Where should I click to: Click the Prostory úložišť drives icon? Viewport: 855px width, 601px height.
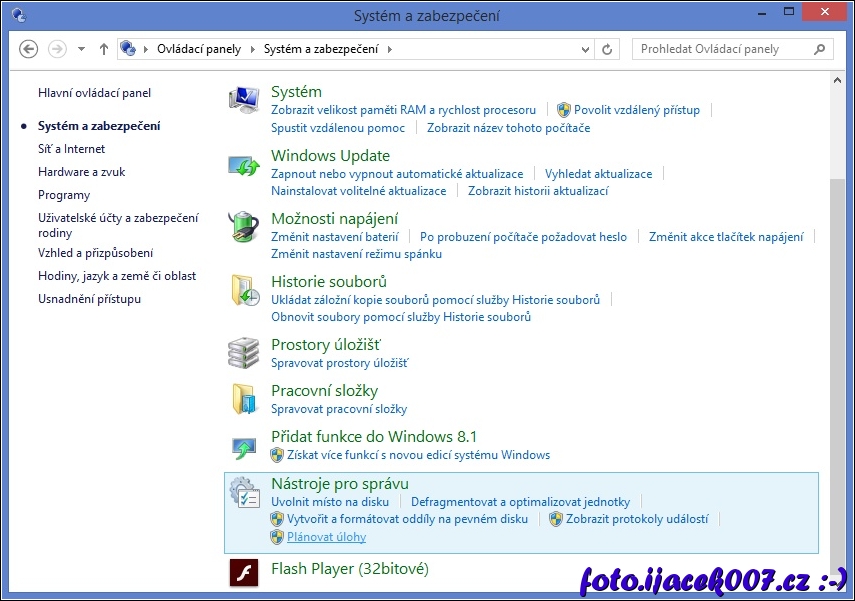pyautogui.click(x=244, y=353)
